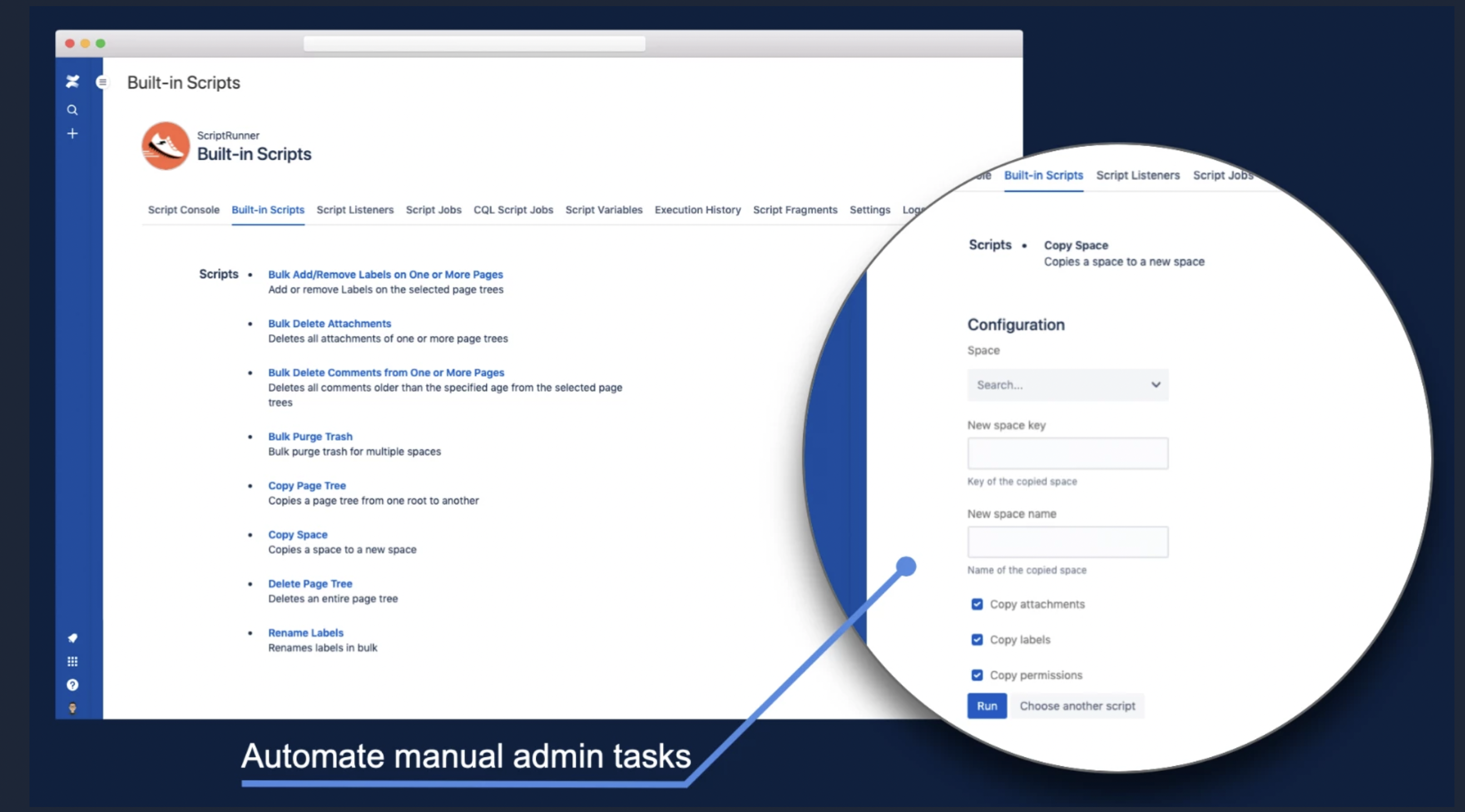Click Choose another script button
The image size is (1465, 812).
1077,706
